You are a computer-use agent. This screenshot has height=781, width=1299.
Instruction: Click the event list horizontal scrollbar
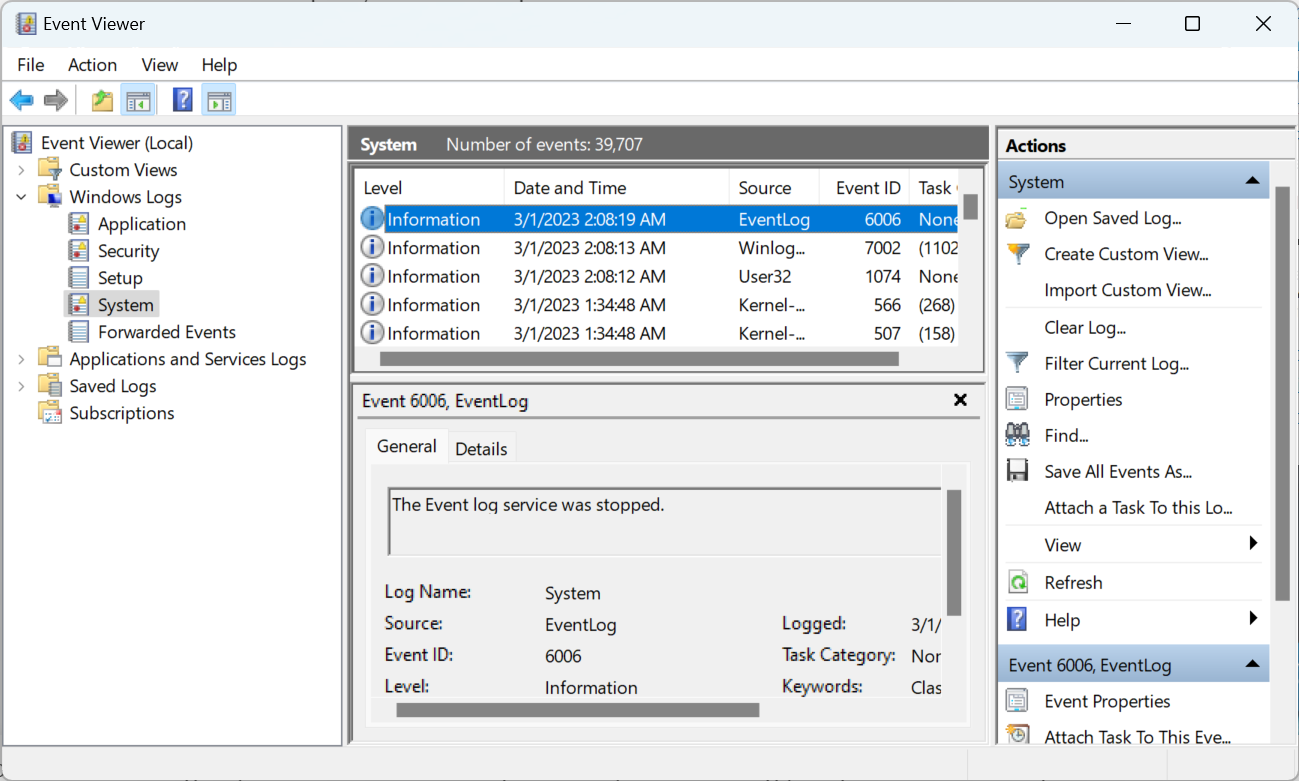pyautogui.click(x=639, y=358)
